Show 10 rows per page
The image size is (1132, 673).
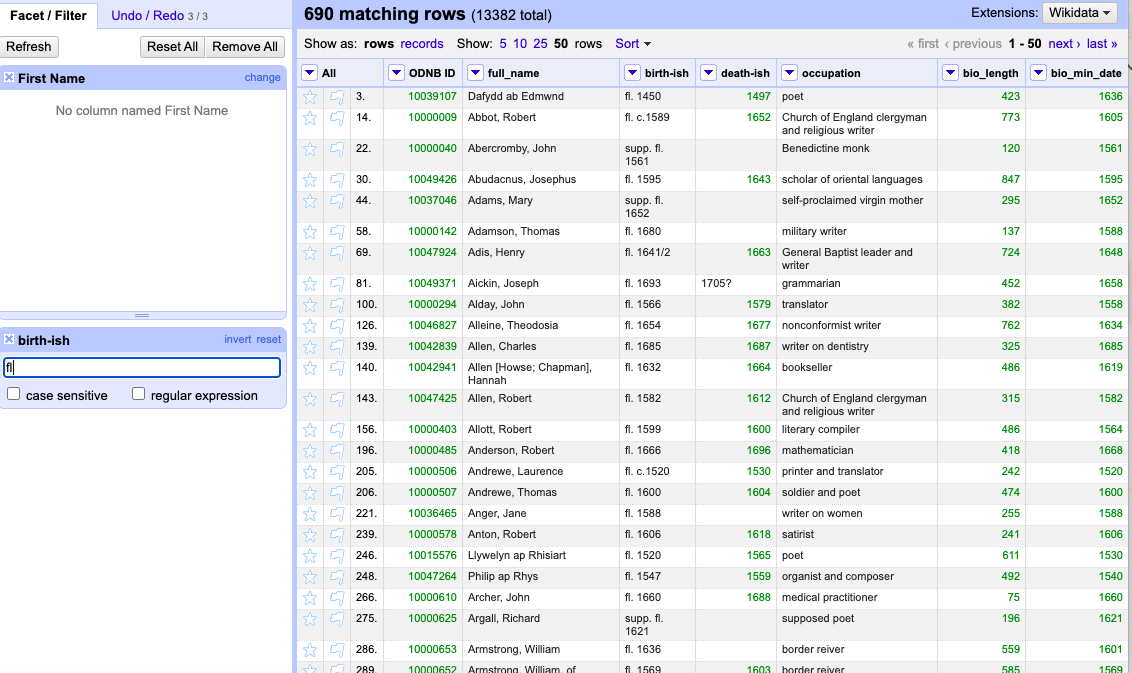(x=520, y=44)
